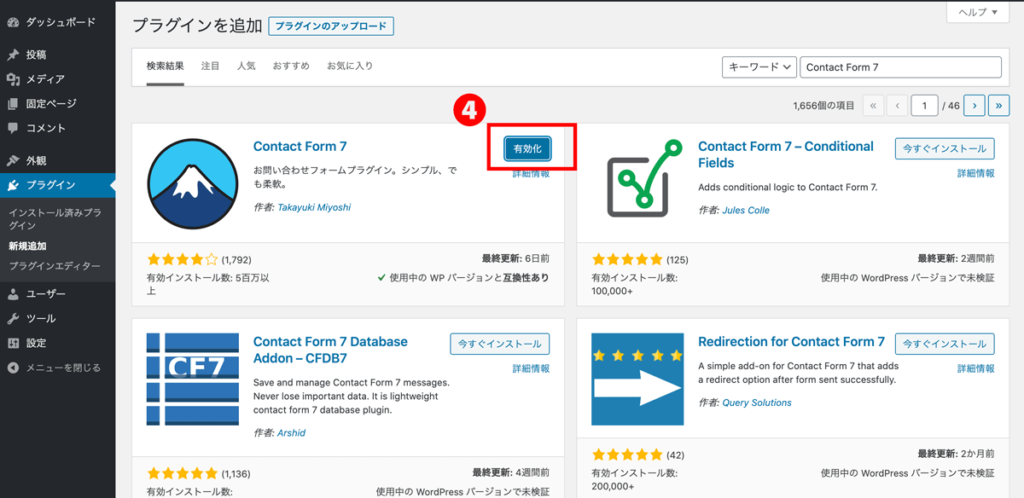This screenshot has height=498, width=1024.
Task: Click the ツール wrench icon in sidebar
Action: 13,319
